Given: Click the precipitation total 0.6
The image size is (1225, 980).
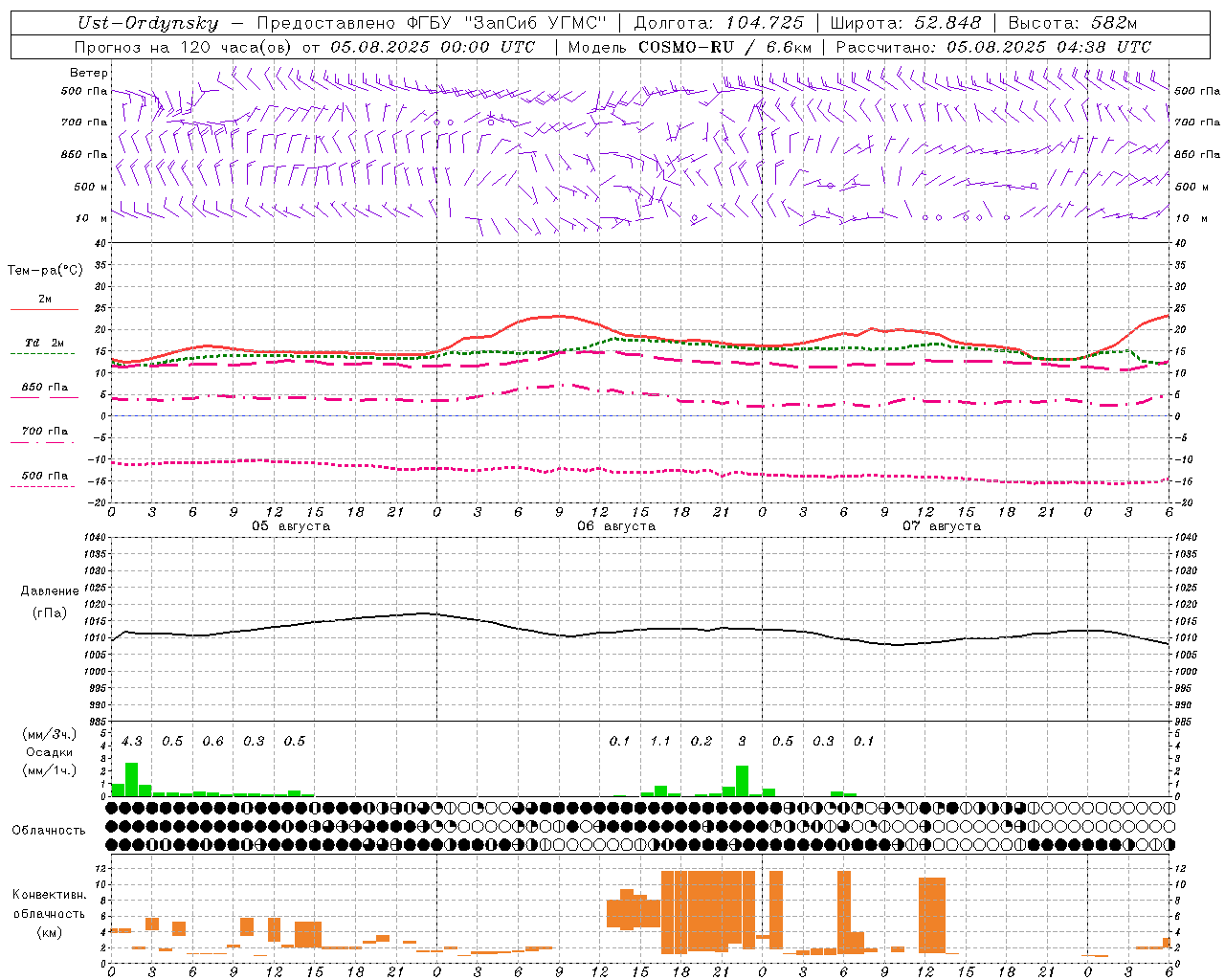Looking at the screenshot, I should pos(213,742).
